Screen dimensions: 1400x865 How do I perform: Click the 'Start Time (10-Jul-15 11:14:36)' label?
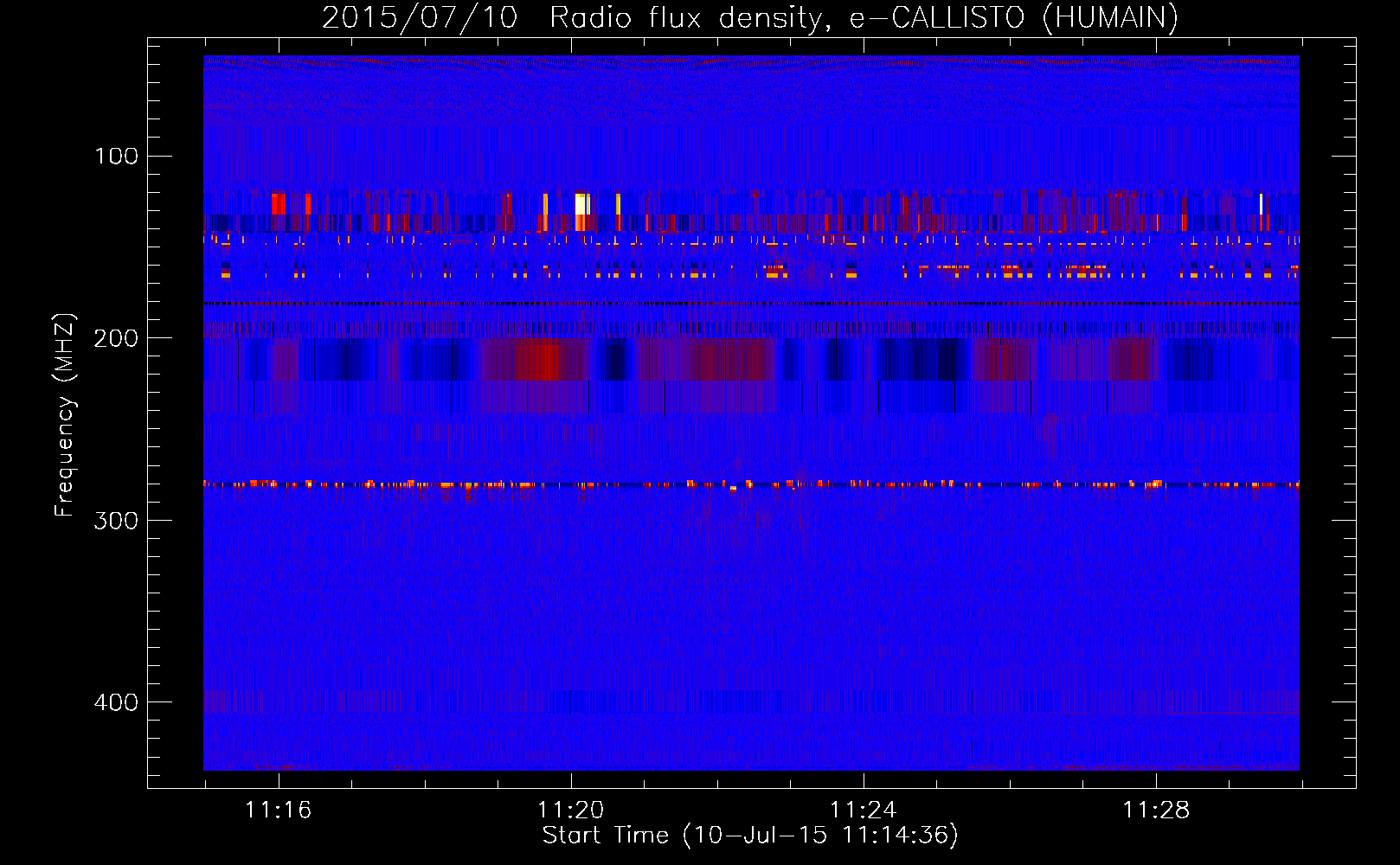750,836
